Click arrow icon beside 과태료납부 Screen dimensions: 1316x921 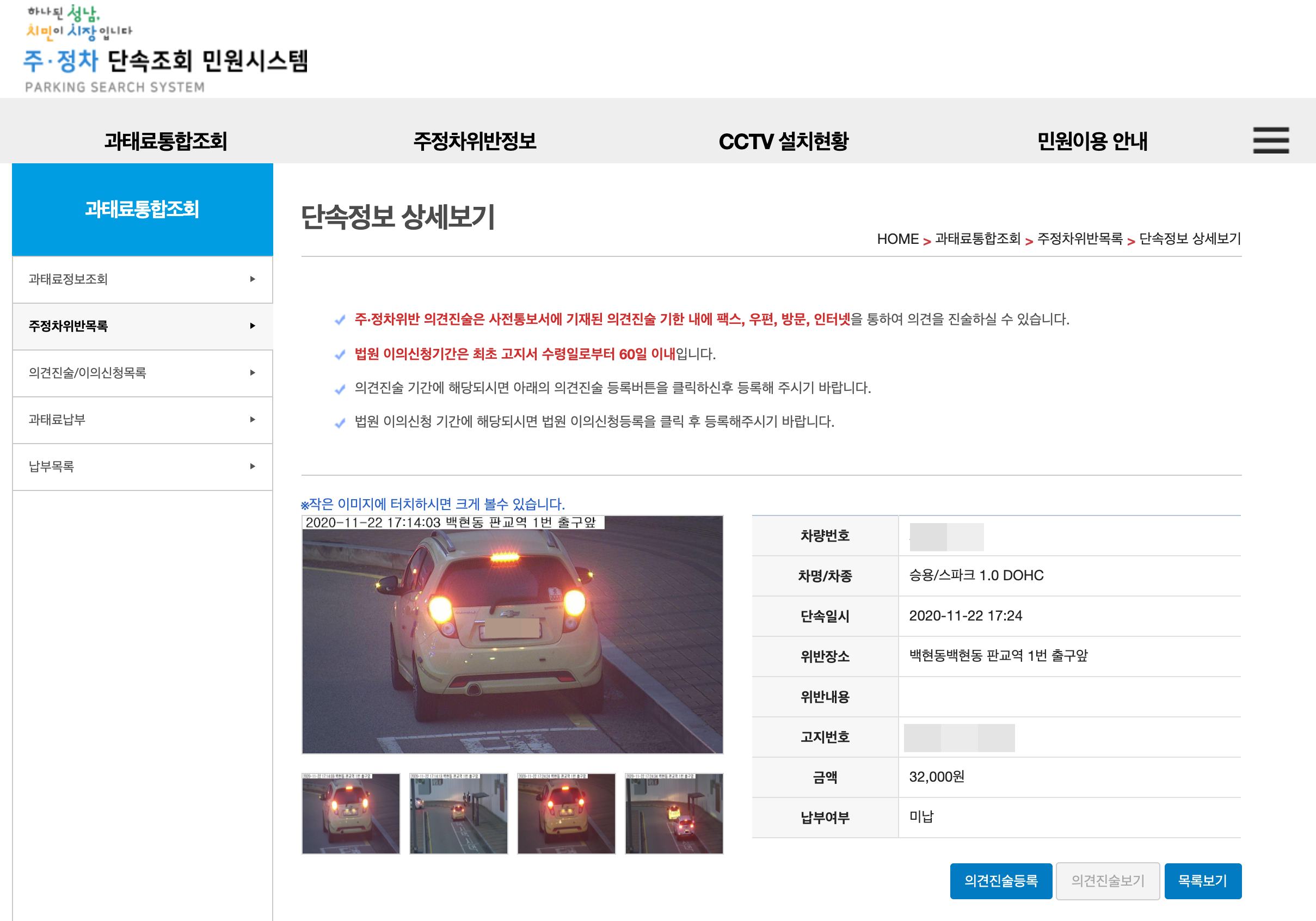[252, 420]
